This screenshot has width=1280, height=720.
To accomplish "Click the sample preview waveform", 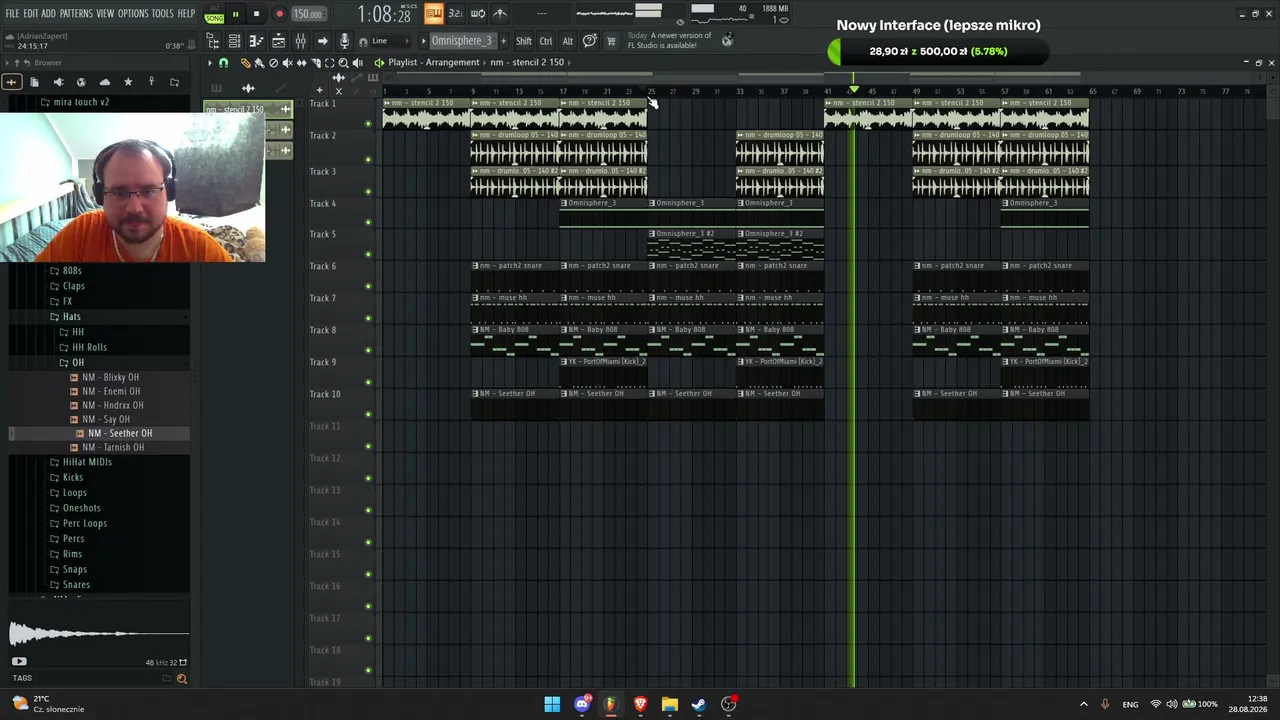I will [x=98, y=633].
